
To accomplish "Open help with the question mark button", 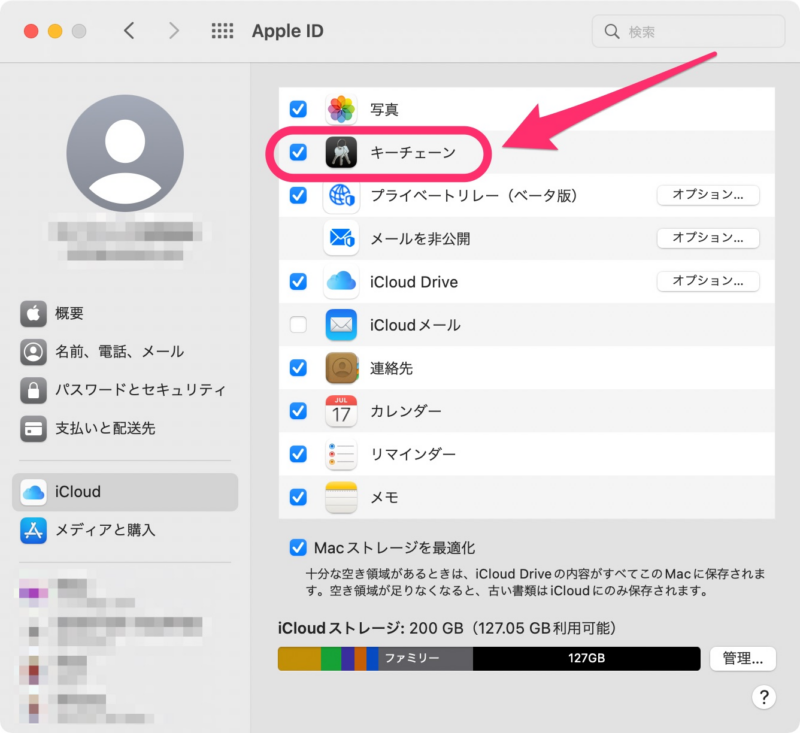I will pyautogui.click(x=764, y=697).
